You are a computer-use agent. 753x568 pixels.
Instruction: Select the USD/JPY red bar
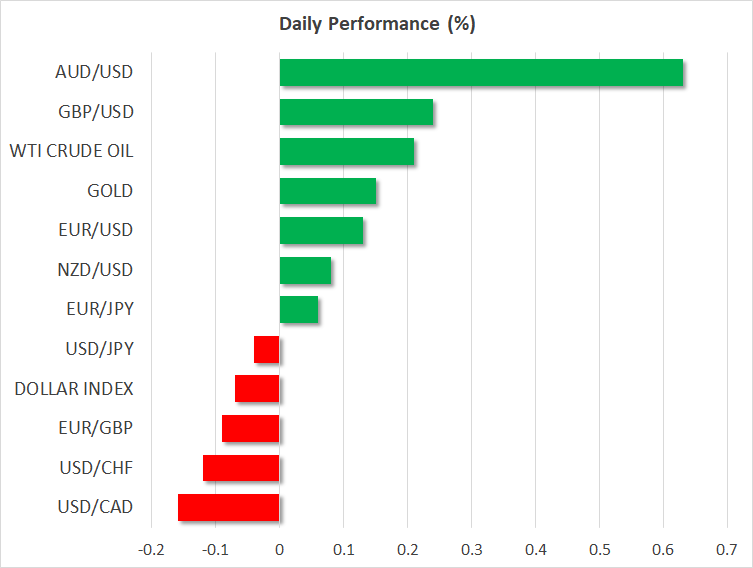[x=267, y=349]
